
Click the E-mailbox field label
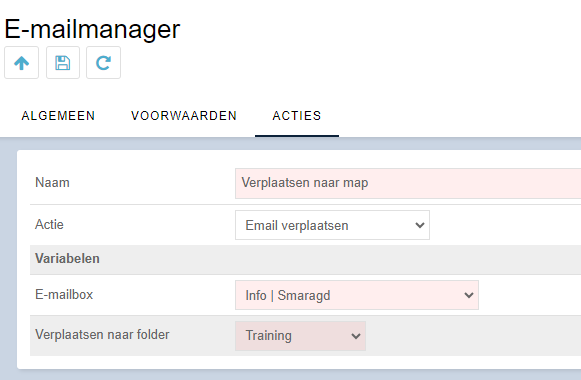tap(64, 294)
